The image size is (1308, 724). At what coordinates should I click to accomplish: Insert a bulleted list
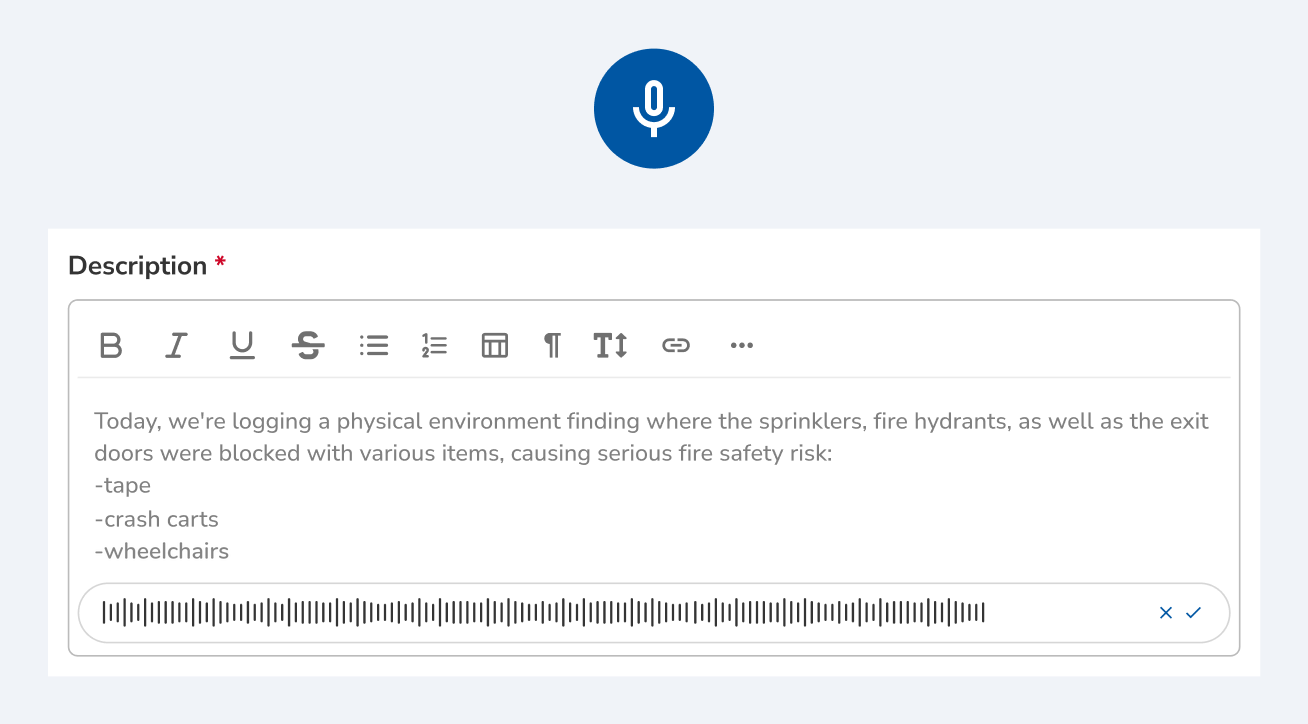point(374,346)
